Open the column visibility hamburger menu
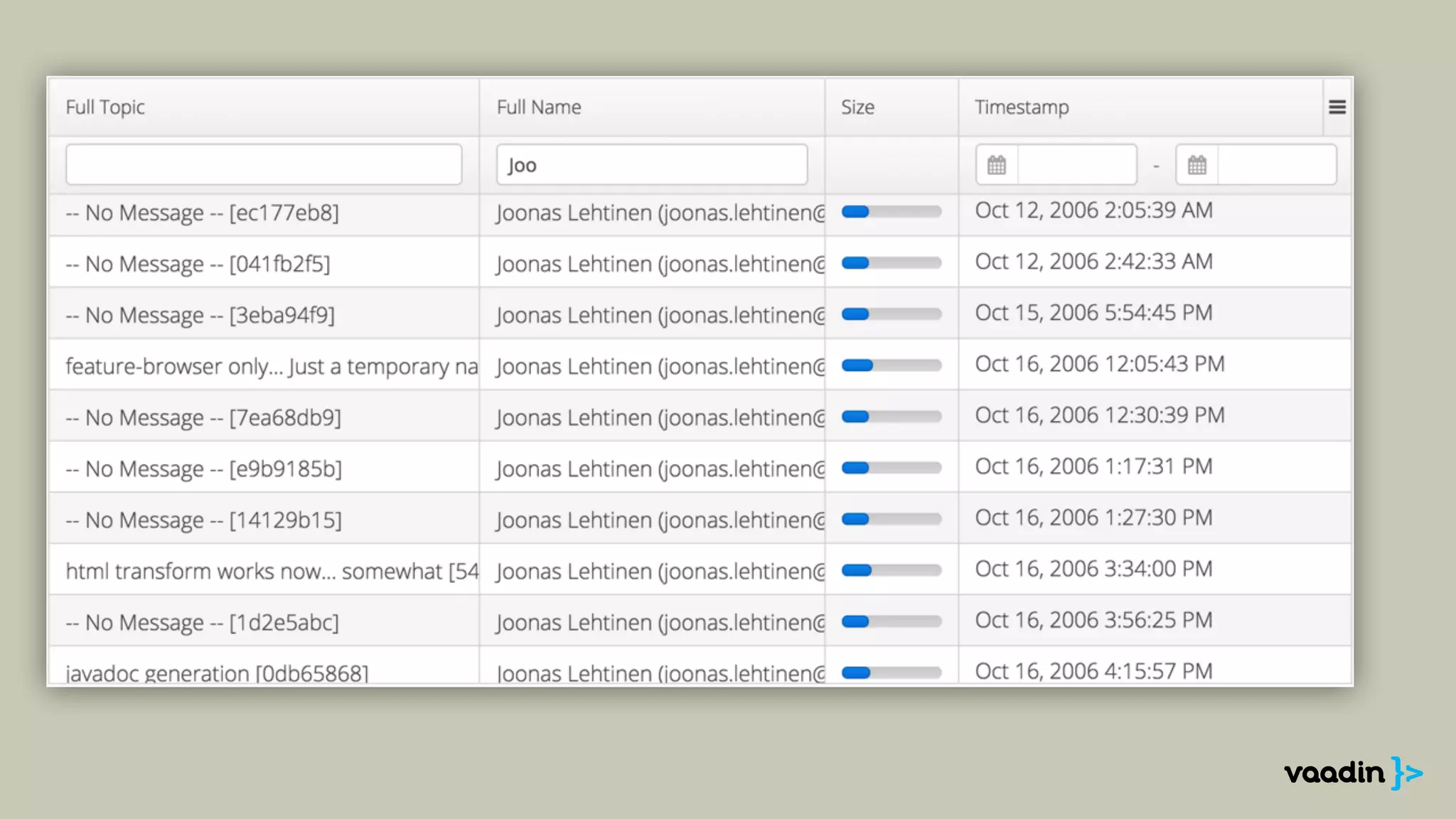1456x819 pixels. 1337,107
